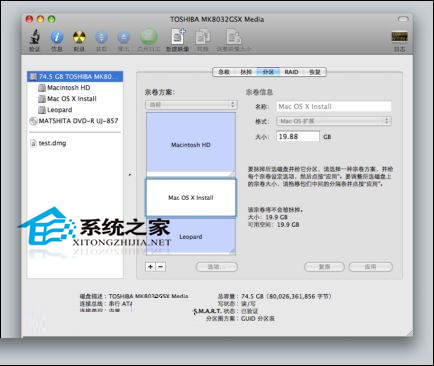434x366 pixels.
Task: Switch to the Partition tab
Action: coord(268,72)
